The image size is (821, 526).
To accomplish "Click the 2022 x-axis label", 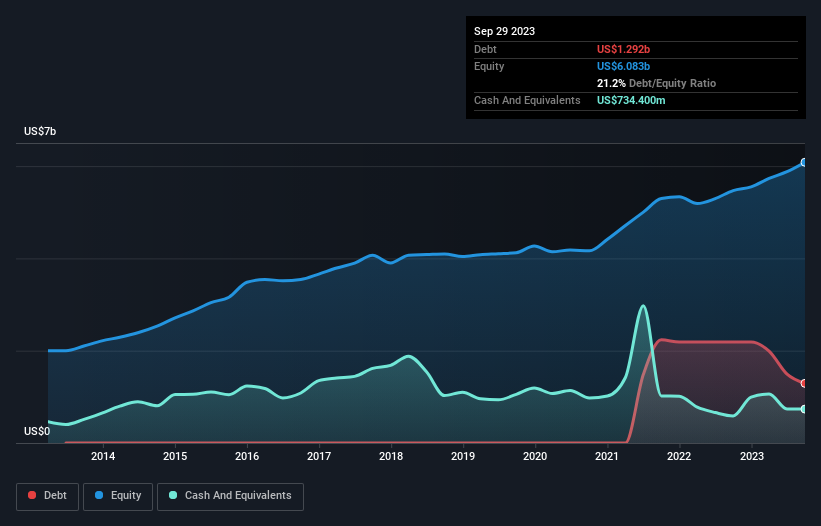I will pyautogui.click(x=679, y=456).
